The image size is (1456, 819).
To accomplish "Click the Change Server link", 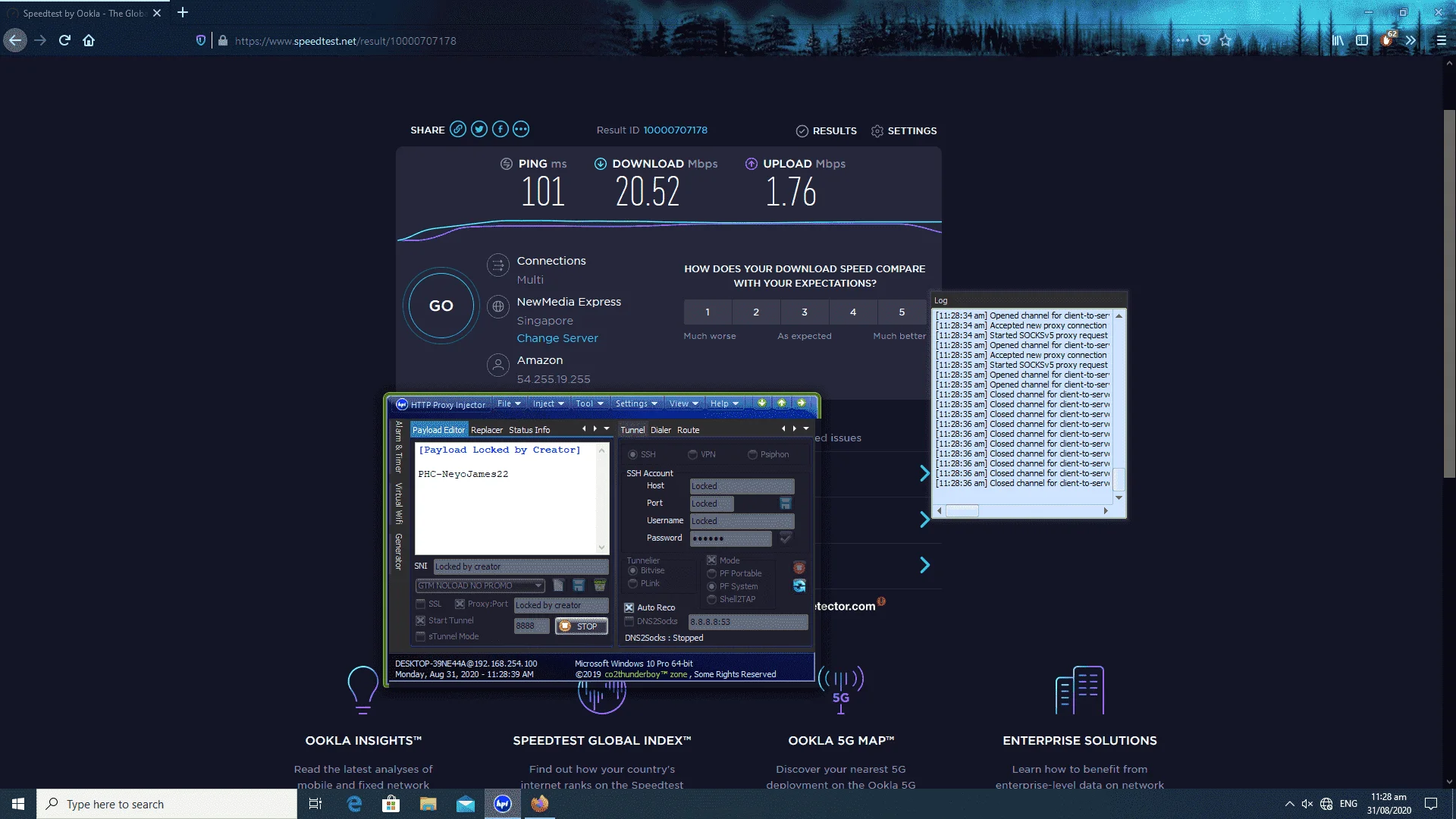I will point(557,338).
